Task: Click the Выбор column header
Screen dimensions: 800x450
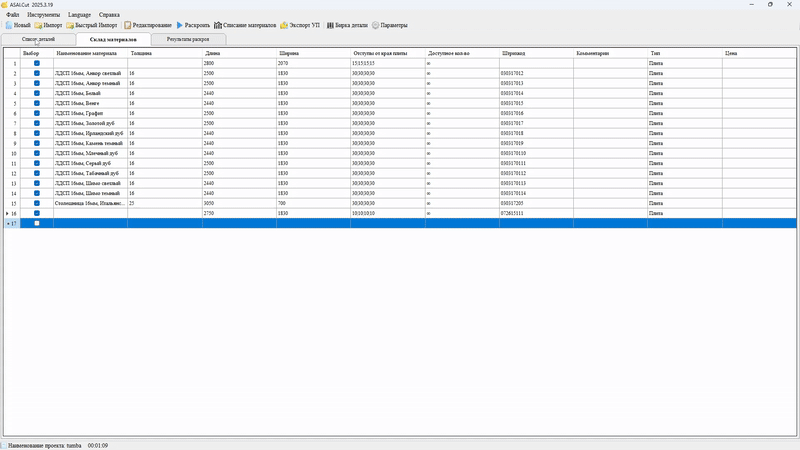Action: (x=37, y=53)
